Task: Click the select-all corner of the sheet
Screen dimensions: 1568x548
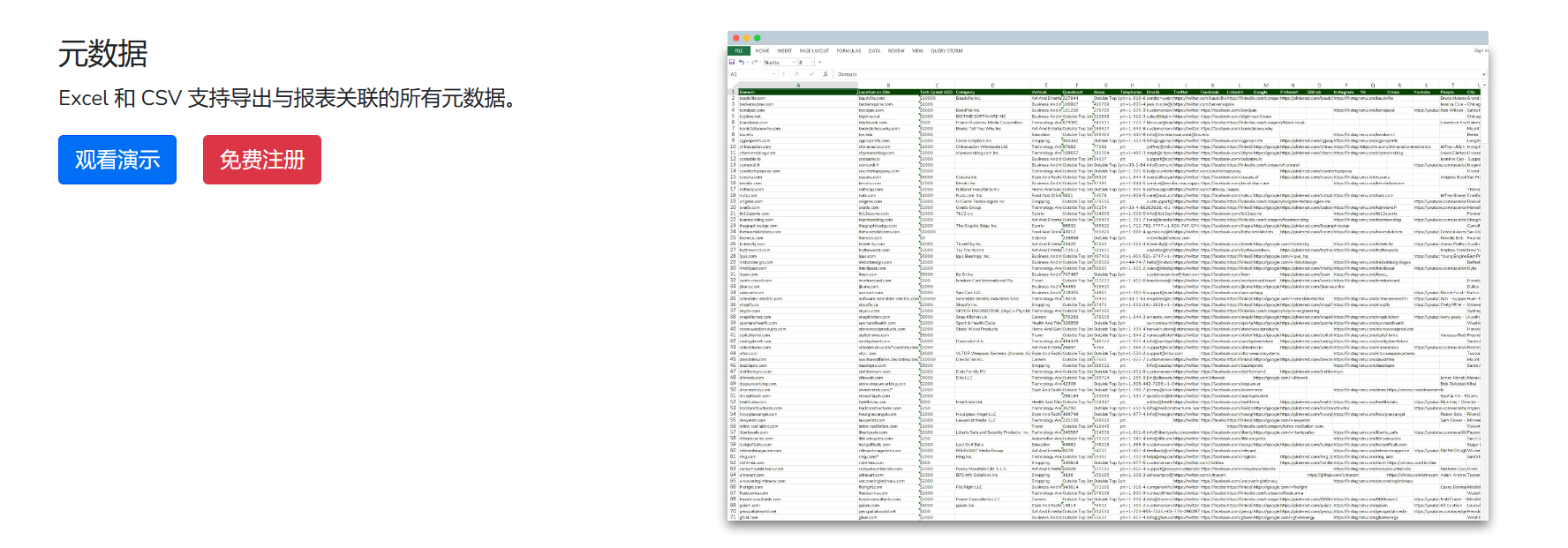Action: point(734,85)
